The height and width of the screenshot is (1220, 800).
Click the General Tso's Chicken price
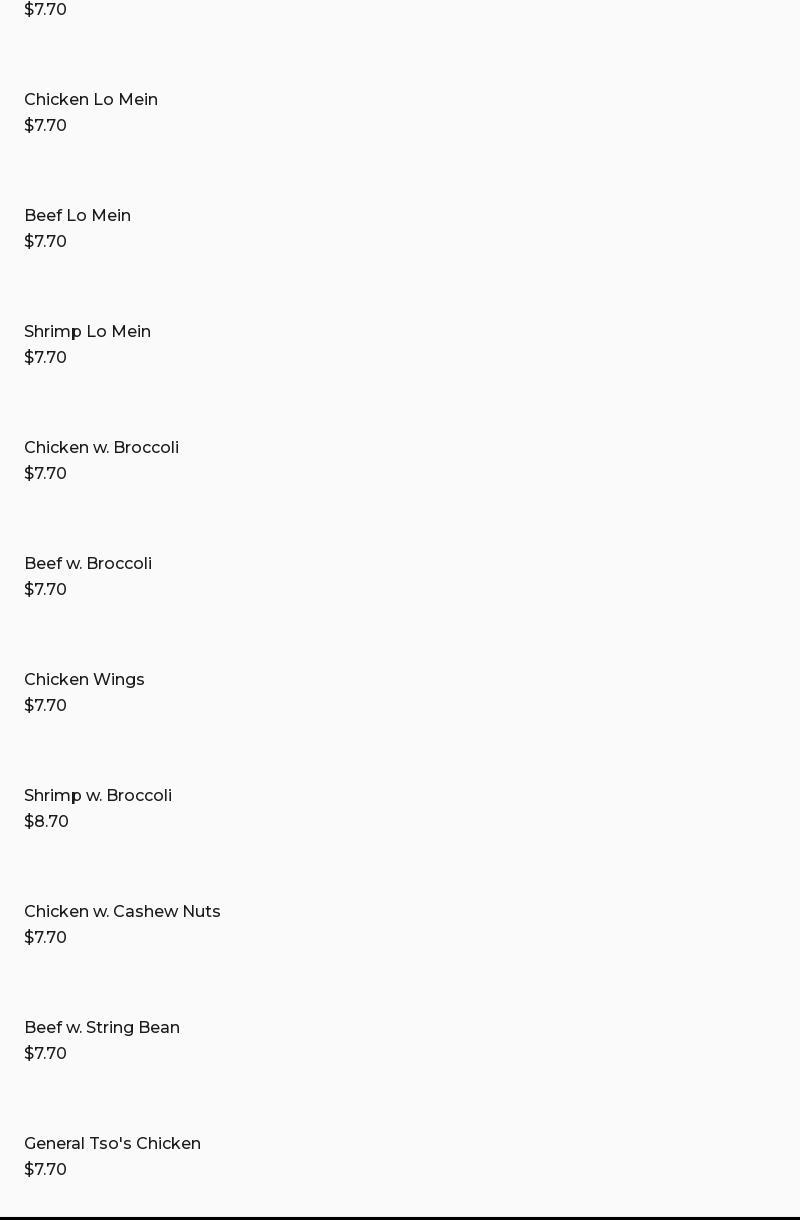click(x=45, y=1169)
